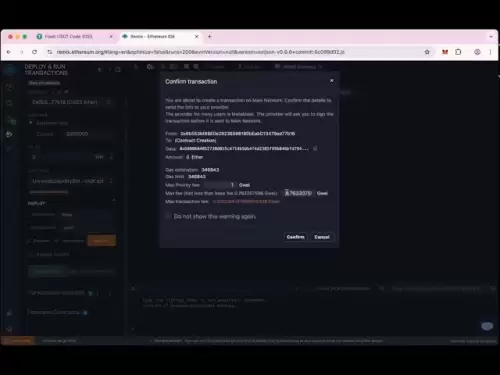Click the MetaMask extension icon in toolbar
This screenshot has height=375, width=500.
coord(445,52)
